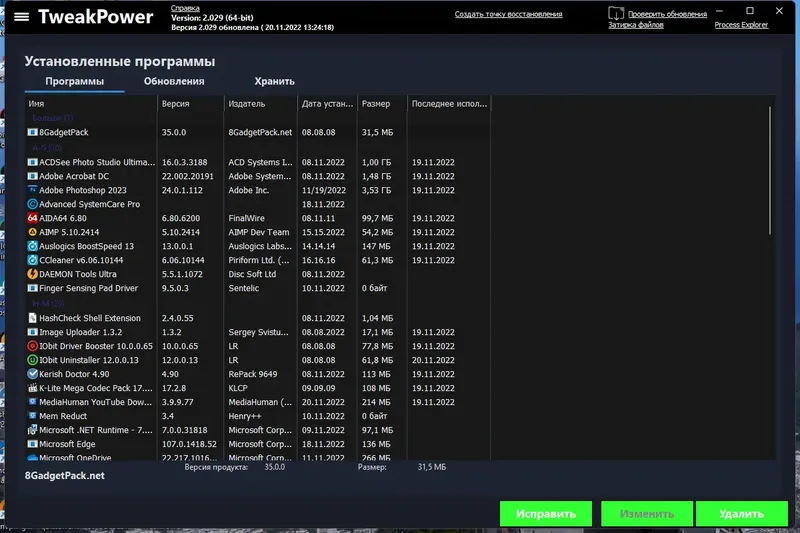The height and width of the screenshot is (533, 800).
Task: Click the FinalWire publisher cell
Action: click(x=246, y=218)
